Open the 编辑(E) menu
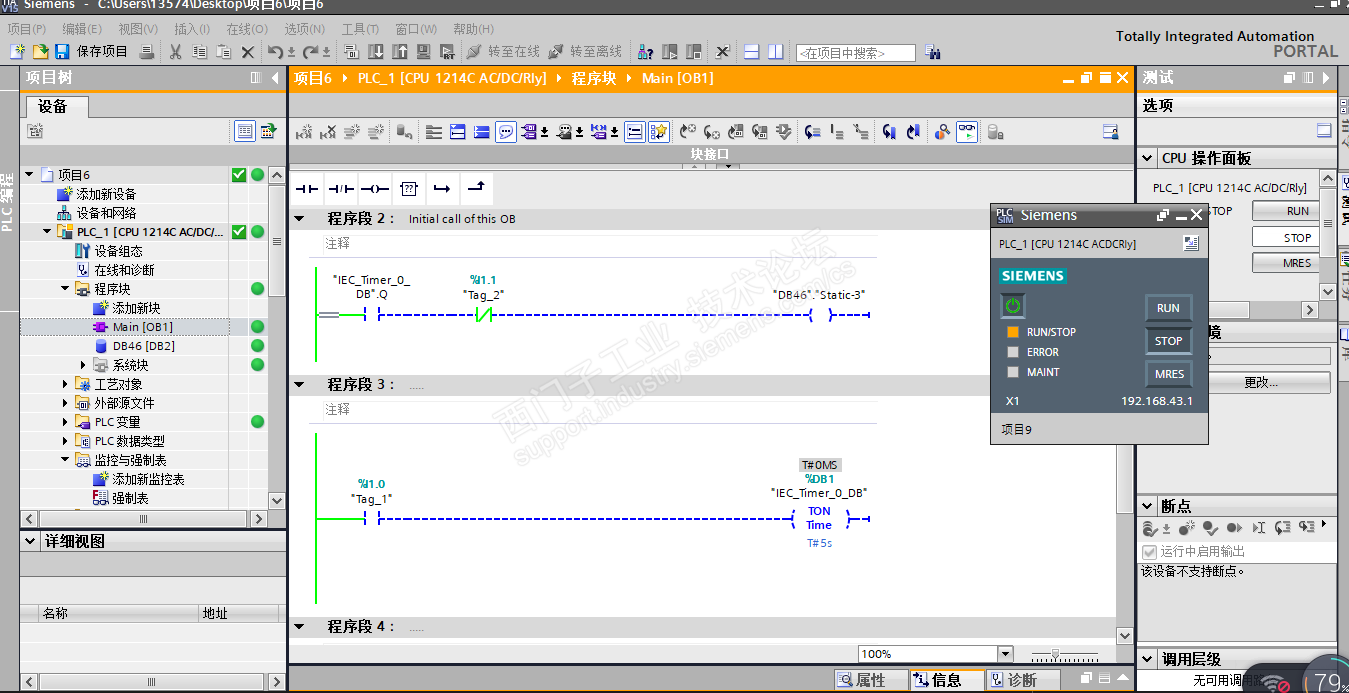Viewport: 1349px width, 693px height. [82, 29]
